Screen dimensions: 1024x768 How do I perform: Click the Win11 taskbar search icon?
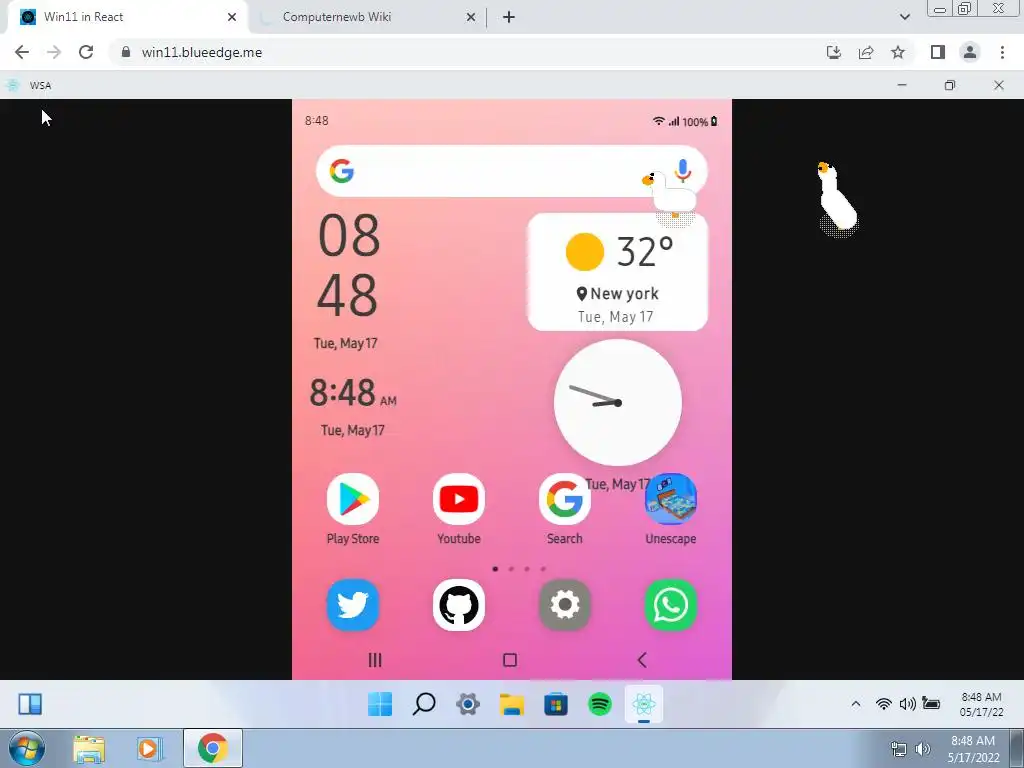[424, 704]
